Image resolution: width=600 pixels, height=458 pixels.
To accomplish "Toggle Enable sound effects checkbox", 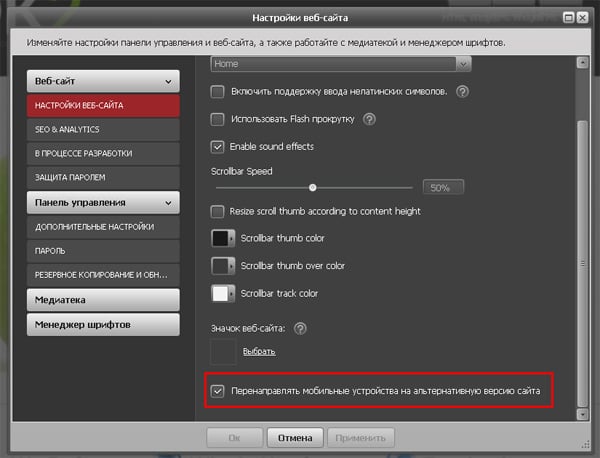I will coord(218,146).
